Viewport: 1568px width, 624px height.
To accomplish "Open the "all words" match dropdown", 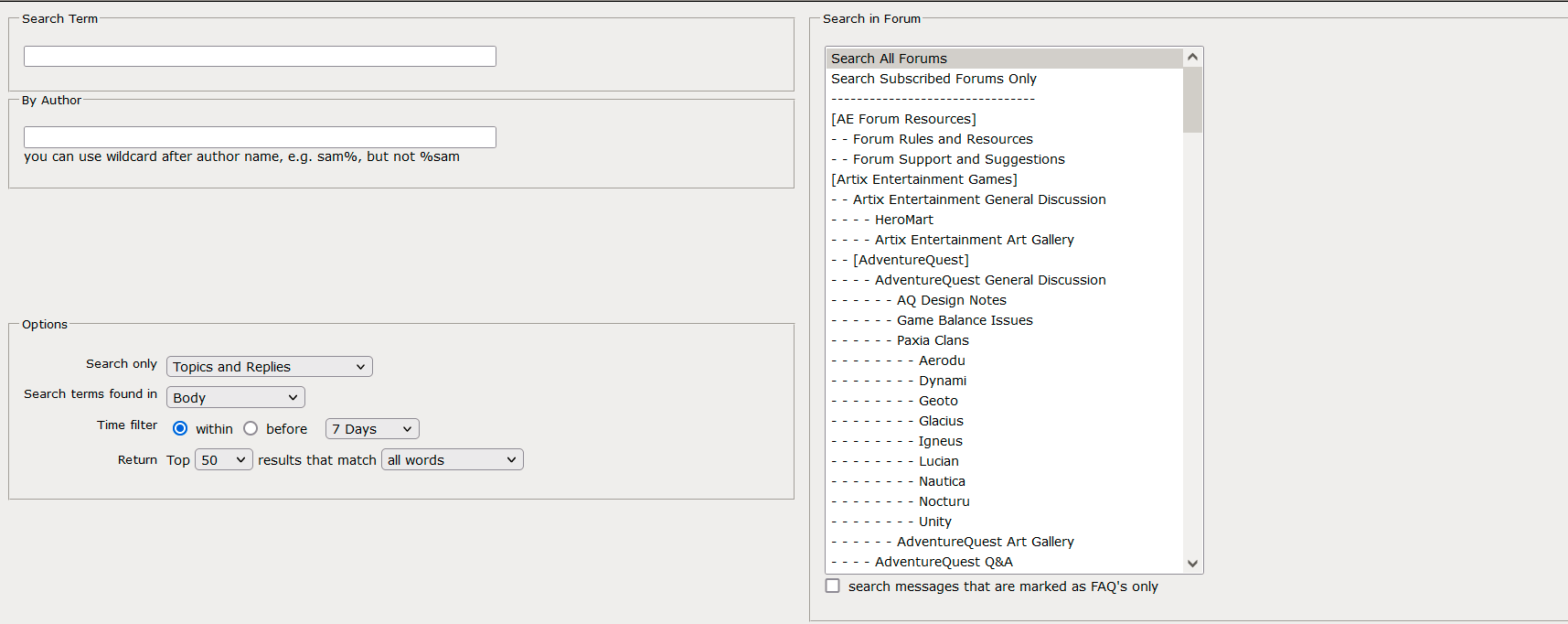I will pos(452,460).
